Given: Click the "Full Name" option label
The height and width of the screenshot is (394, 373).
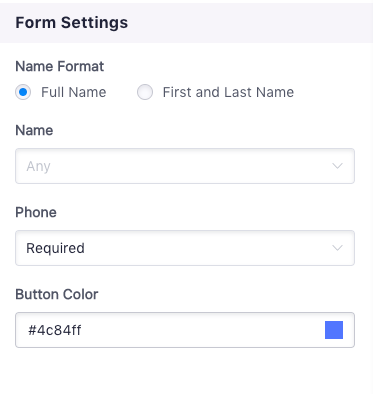Looking at the screenshot, I should point(74,92).
